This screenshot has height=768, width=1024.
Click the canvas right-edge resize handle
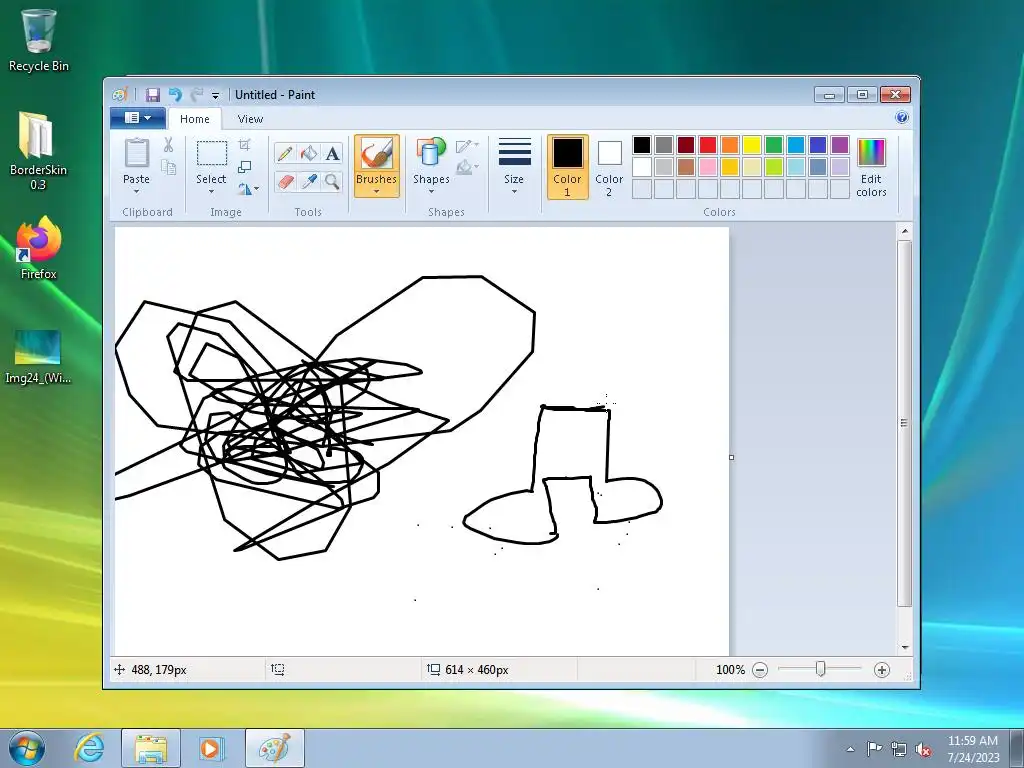pos(731,457)
